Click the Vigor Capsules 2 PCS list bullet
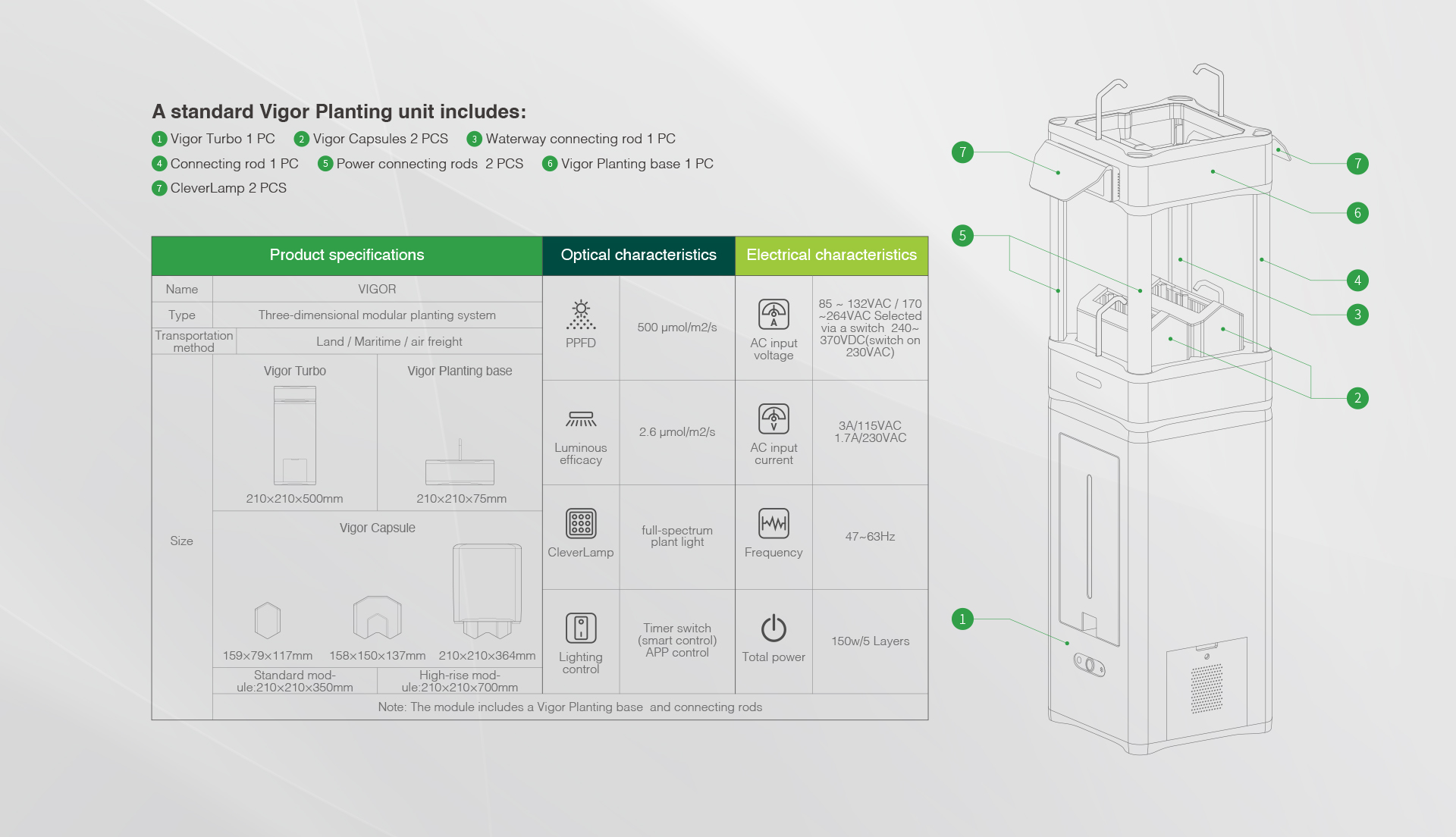The width and height of the screenshot is (1456, 837). pos(302,139)
